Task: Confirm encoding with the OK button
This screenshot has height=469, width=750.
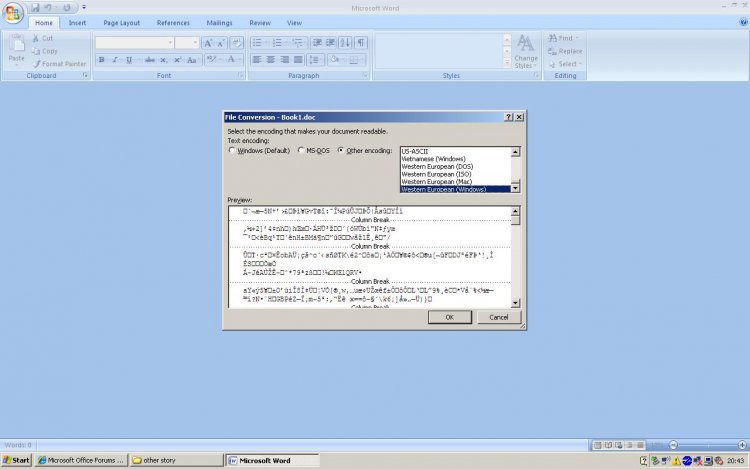Action: [x=450, y=317]
